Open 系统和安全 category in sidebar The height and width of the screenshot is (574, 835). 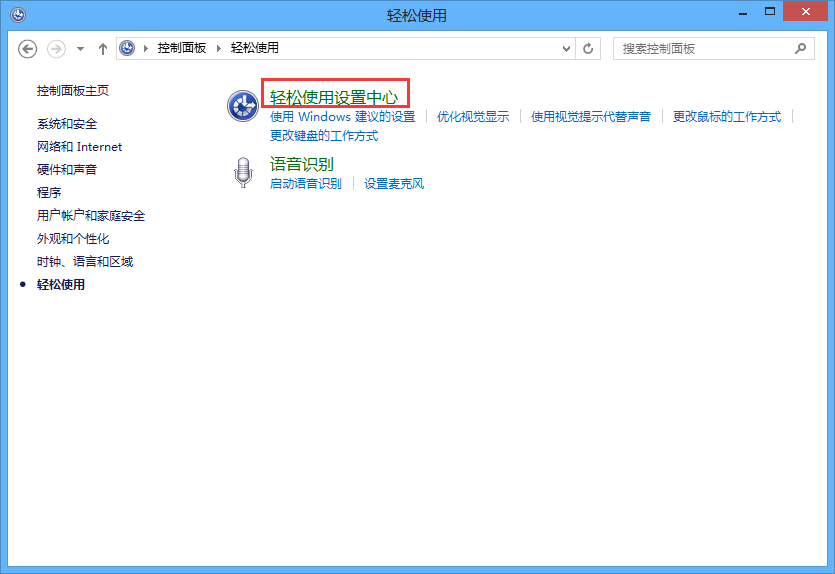click(x=67, y=124)
